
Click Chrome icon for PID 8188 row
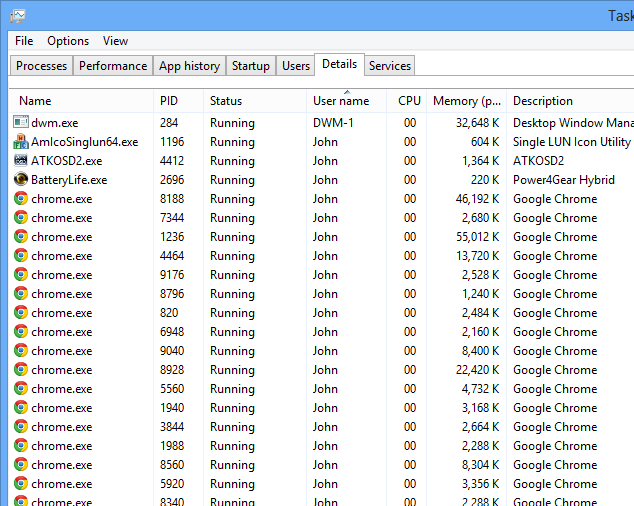(x=21, y=198)
